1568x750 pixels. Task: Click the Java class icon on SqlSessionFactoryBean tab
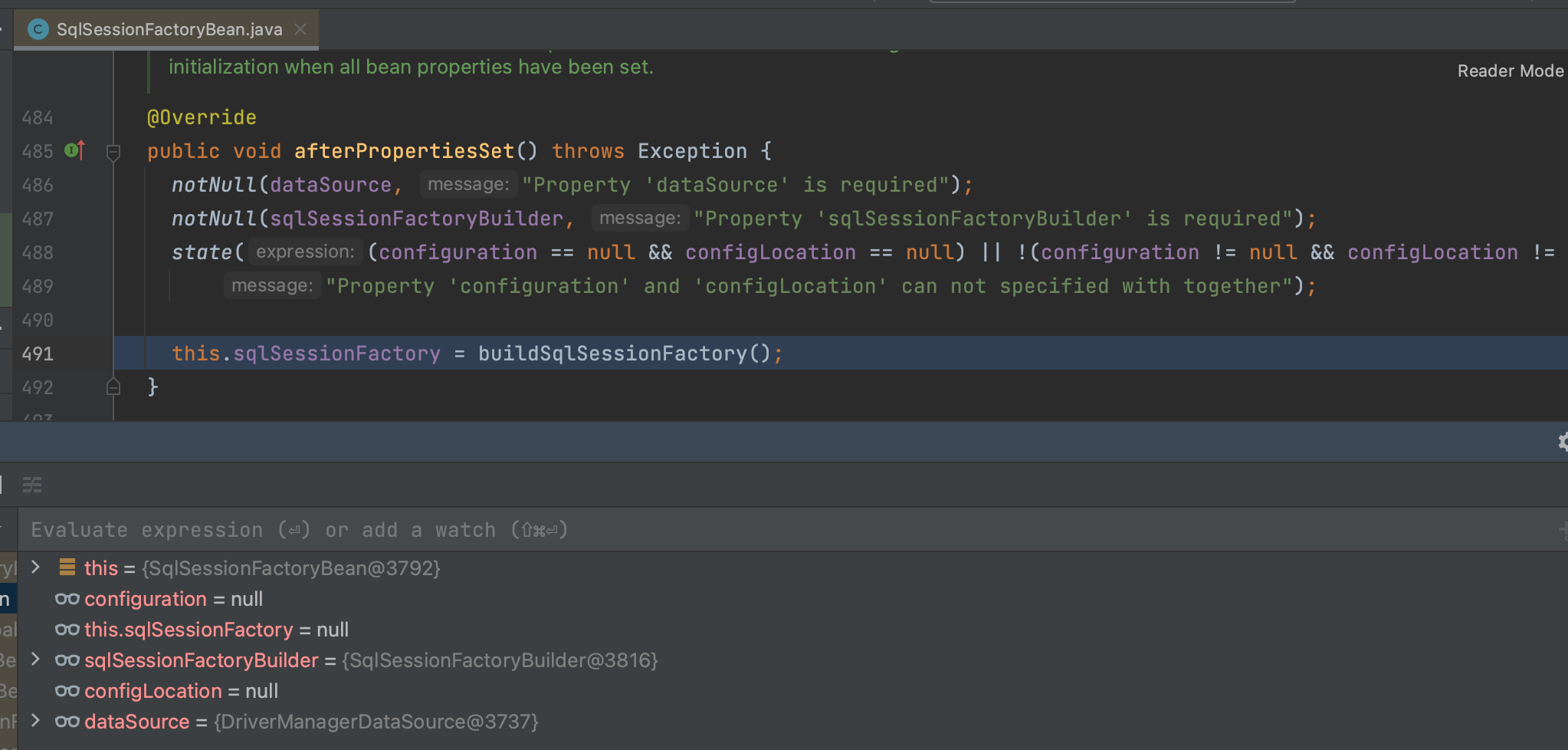(x=38, y=29)
